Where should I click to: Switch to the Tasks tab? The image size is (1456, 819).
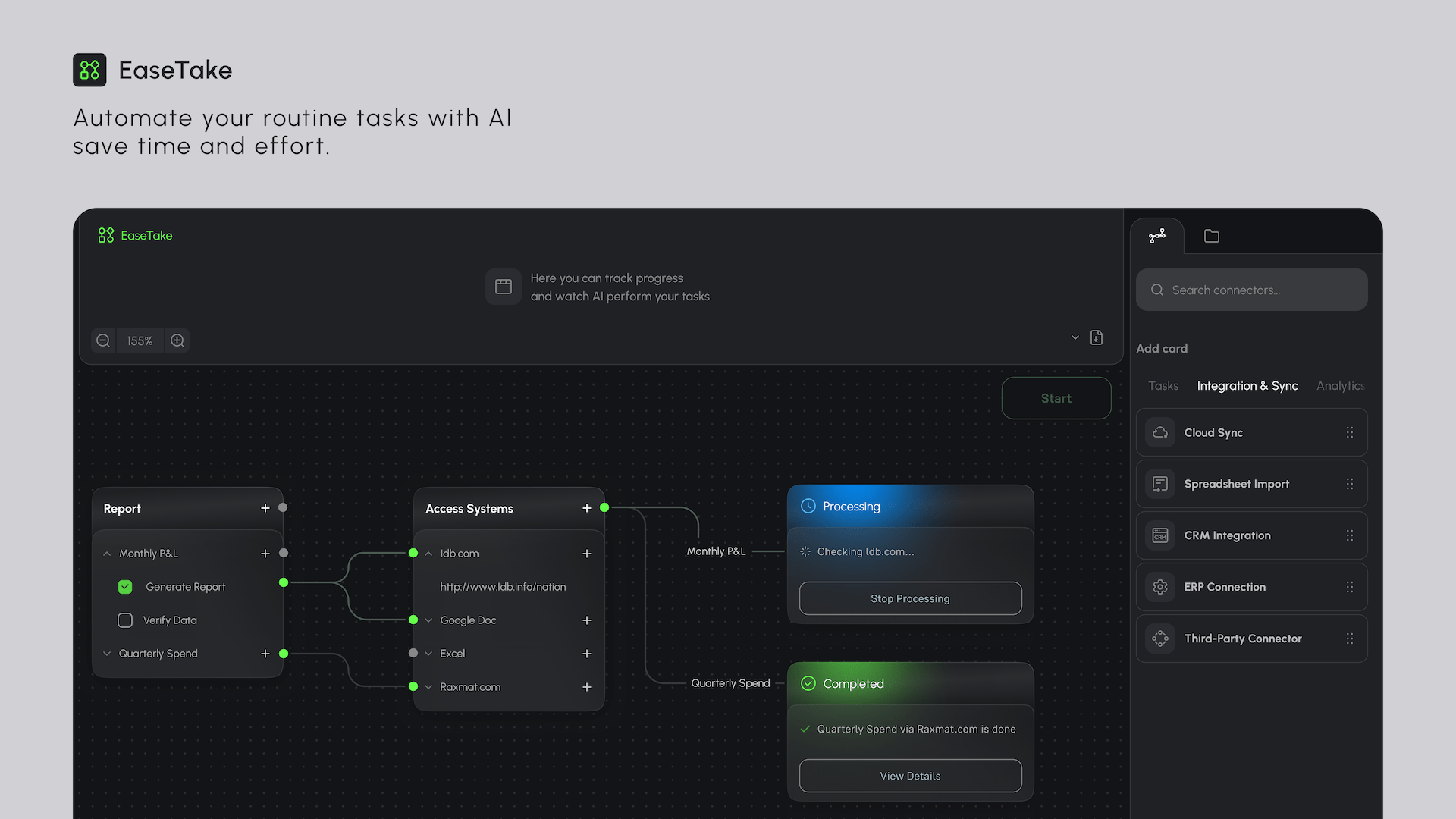[1163, 386]
